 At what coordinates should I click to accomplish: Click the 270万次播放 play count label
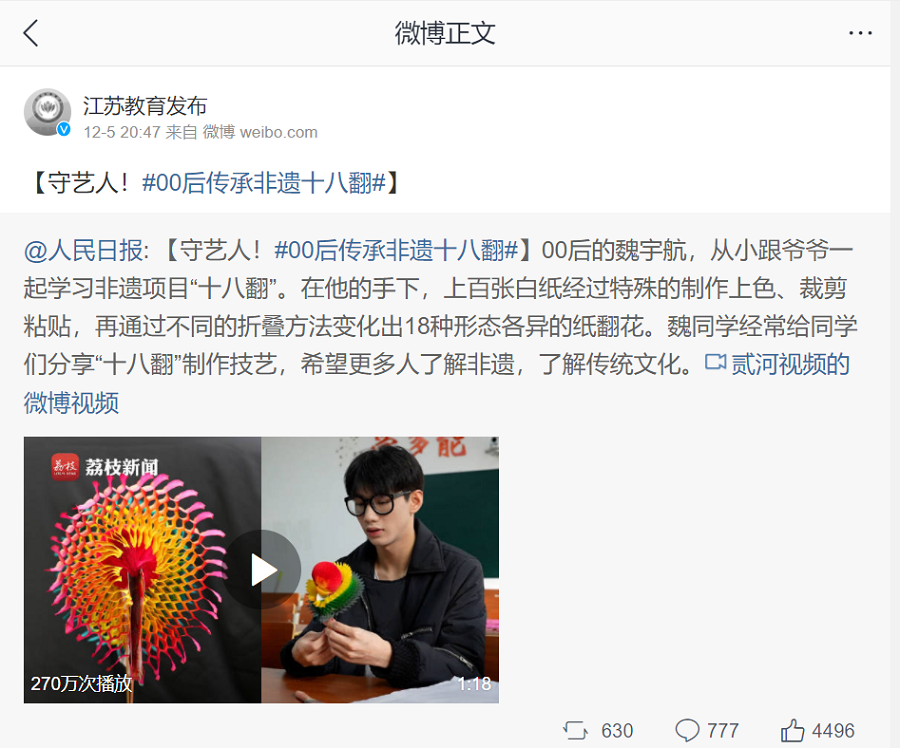[82, 684]
